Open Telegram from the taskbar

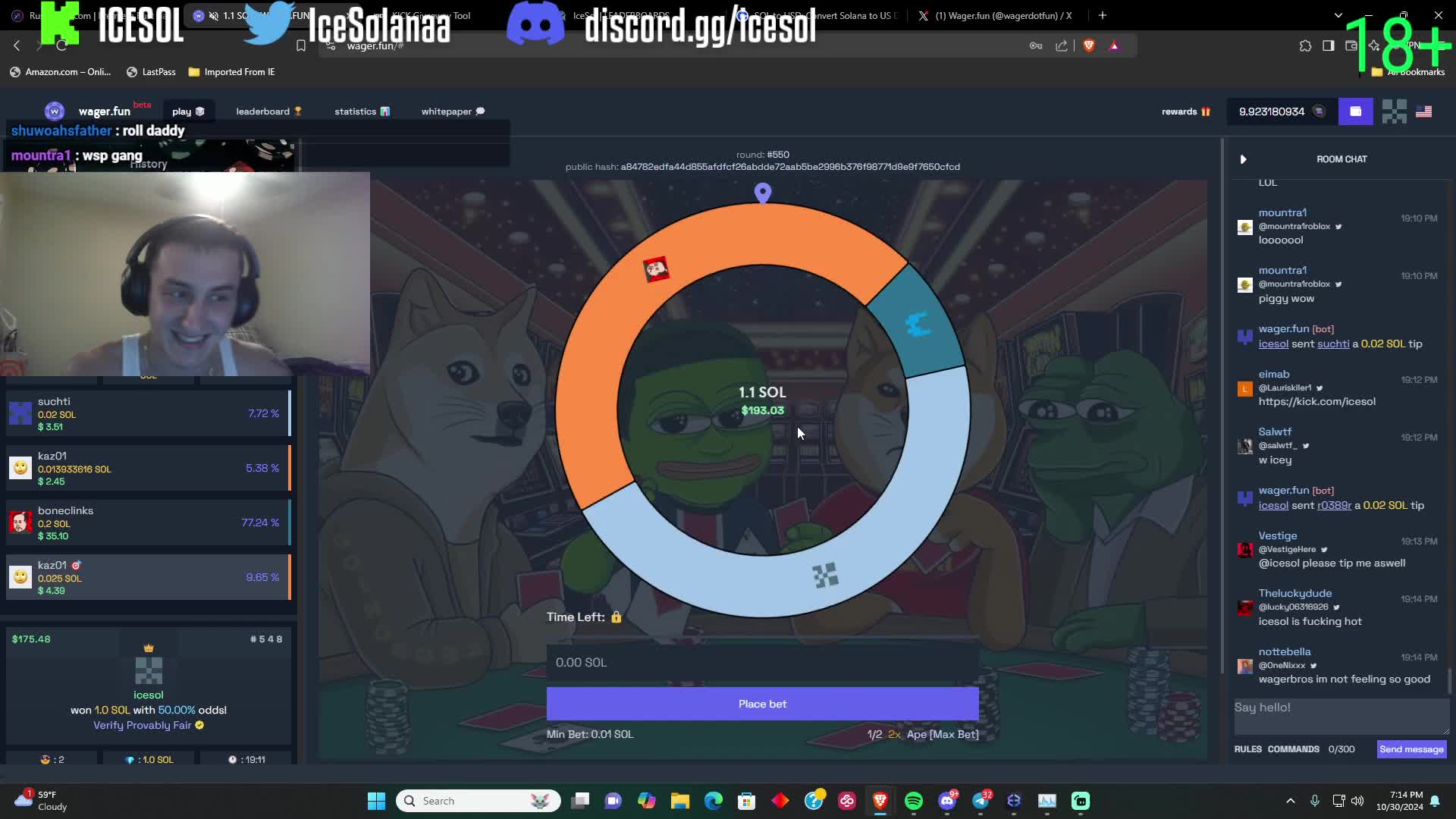click(981, 801)
